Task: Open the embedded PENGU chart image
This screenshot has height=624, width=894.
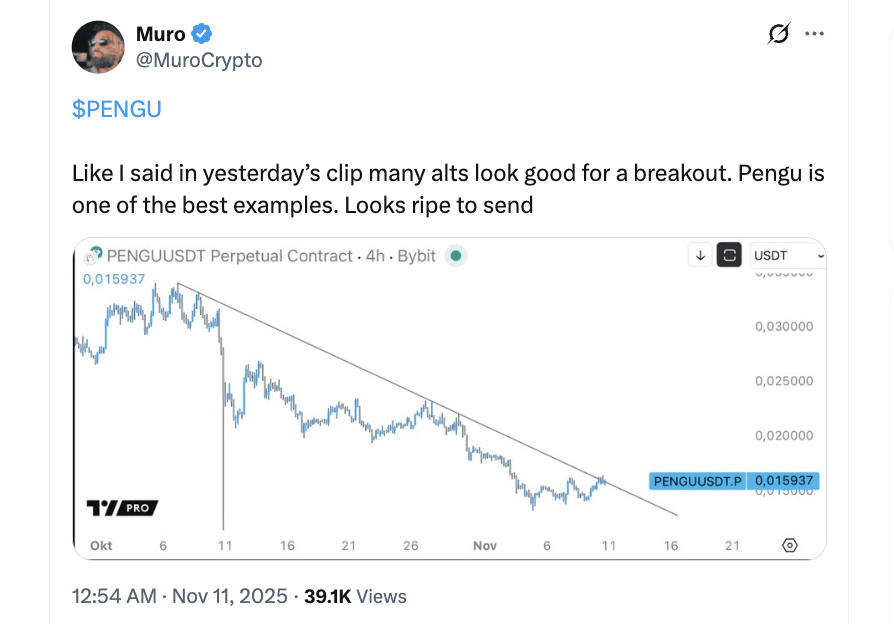Action: [400, 400]
